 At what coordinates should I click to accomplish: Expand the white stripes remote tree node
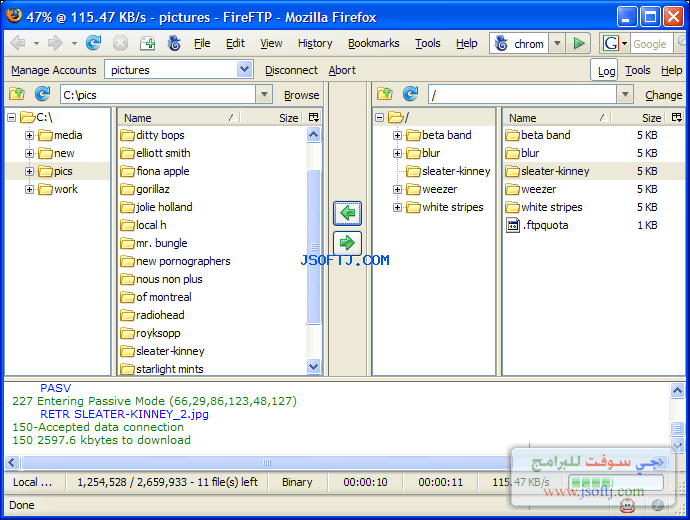(x=397, y=207)
